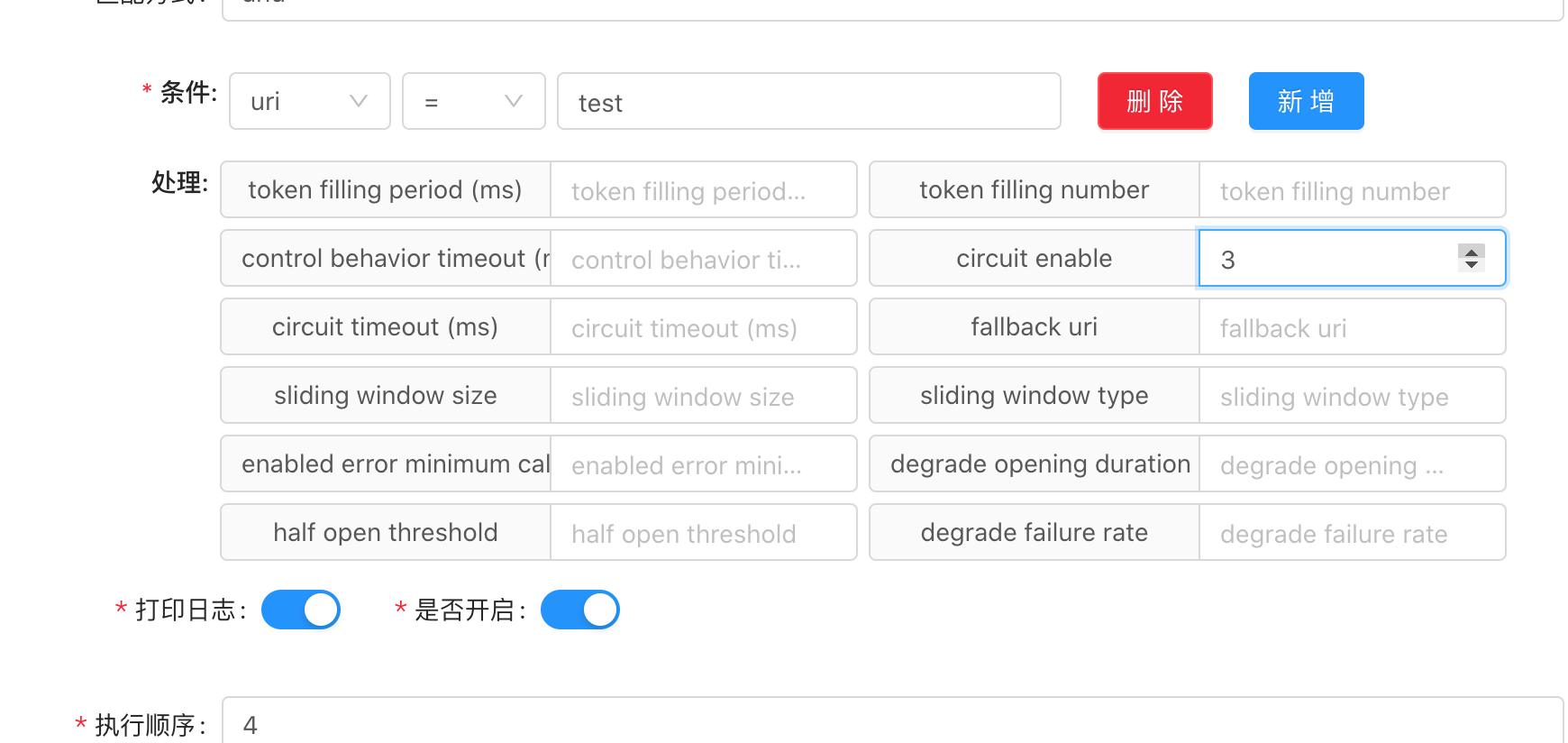This screenshot has height=743, width=1568.
Task: Click the blue 新增 add button
Action: [1307, 101]
